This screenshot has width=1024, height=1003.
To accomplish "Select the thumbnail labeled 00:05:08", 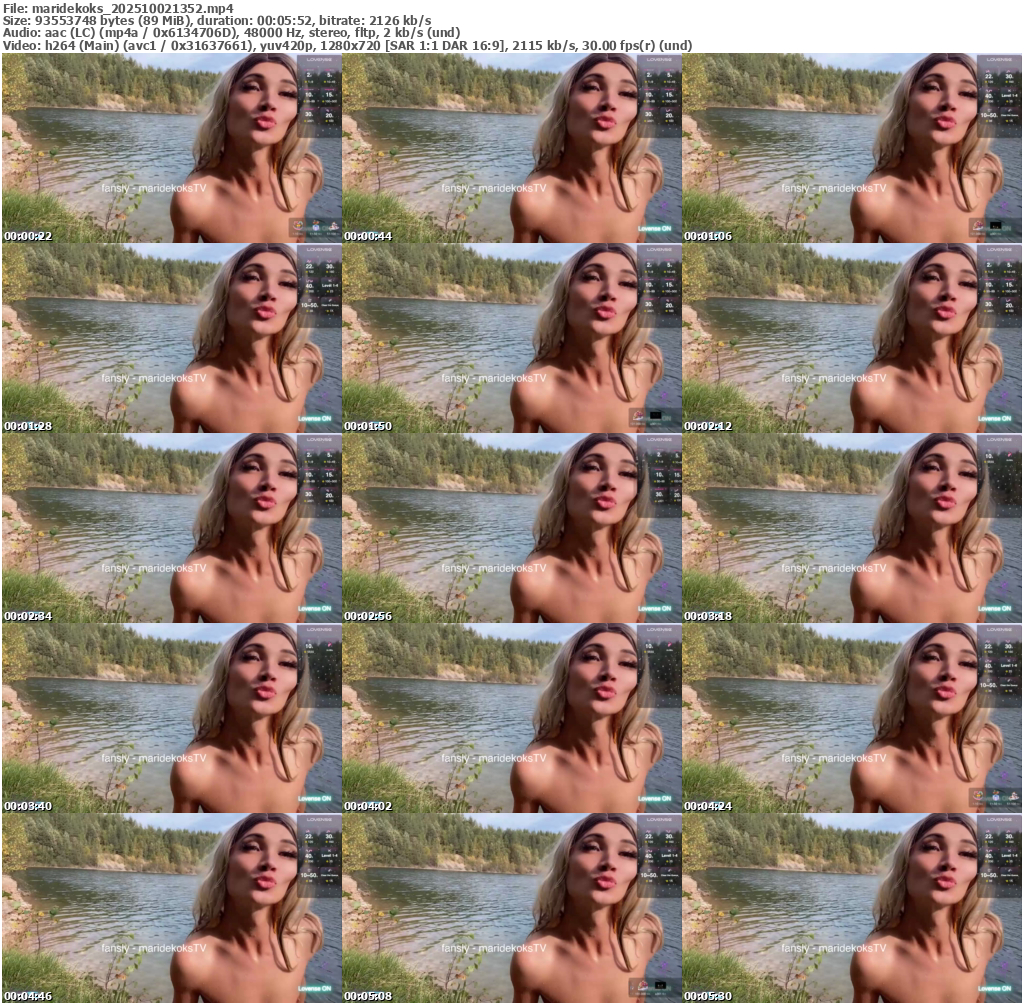I will click(x=512, y=908).
